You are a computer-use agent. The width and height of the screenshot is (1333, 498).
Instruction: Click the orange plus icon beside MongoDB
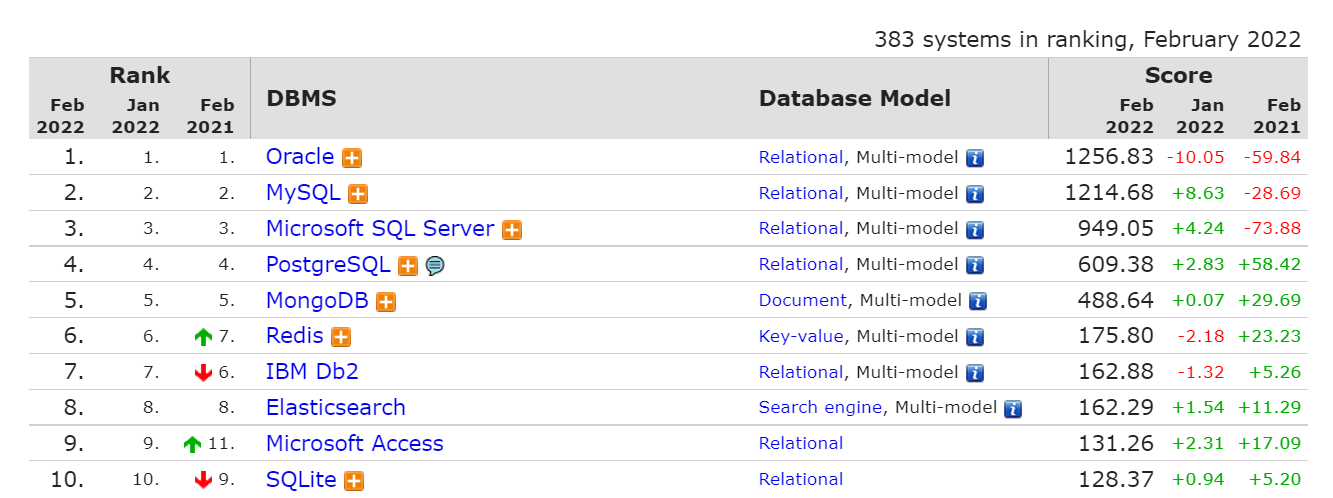coord(386,302)
